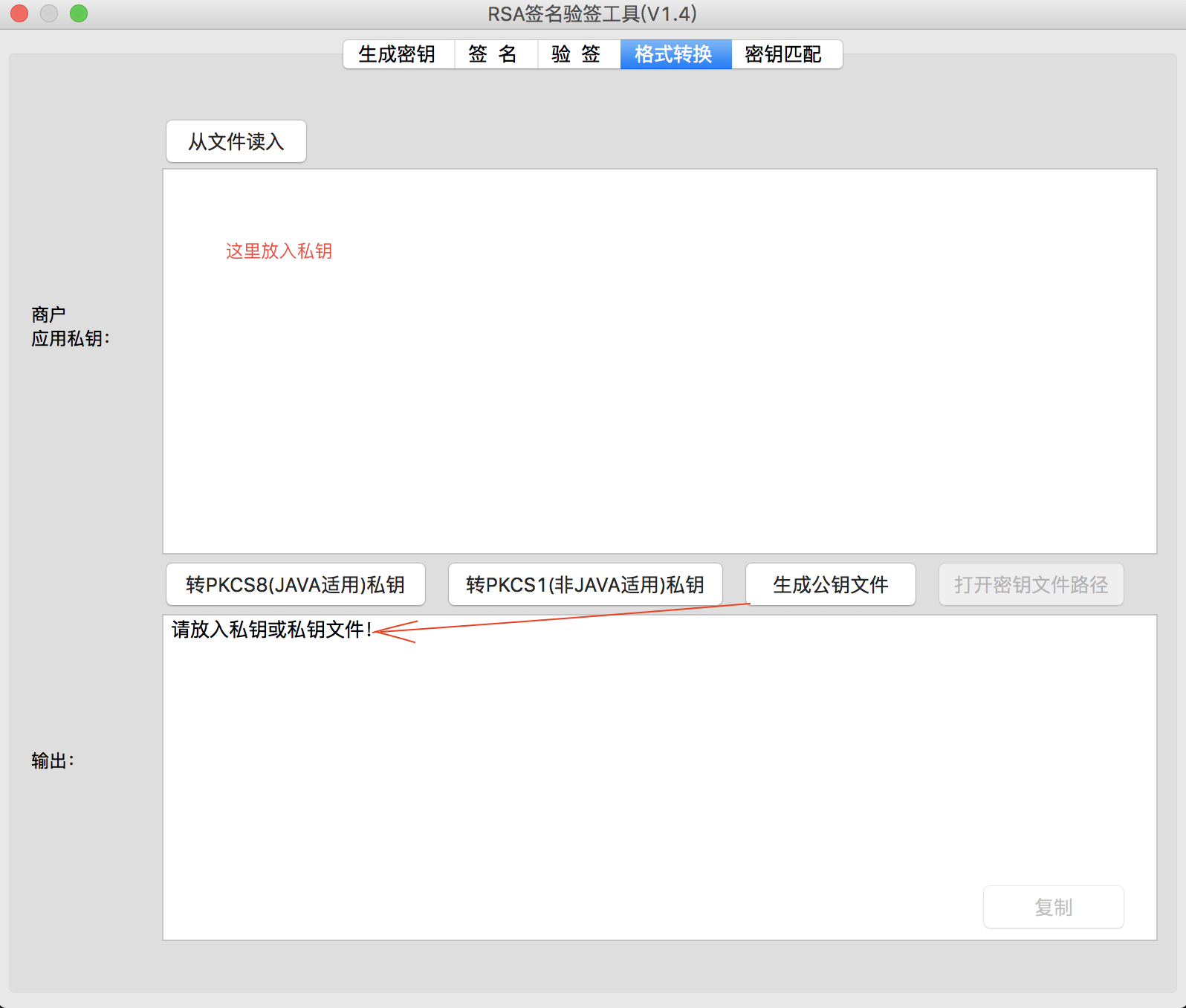Click the 复制 button in output area
This screenshot has width=1186, height=1008.
coord(1054,907)
